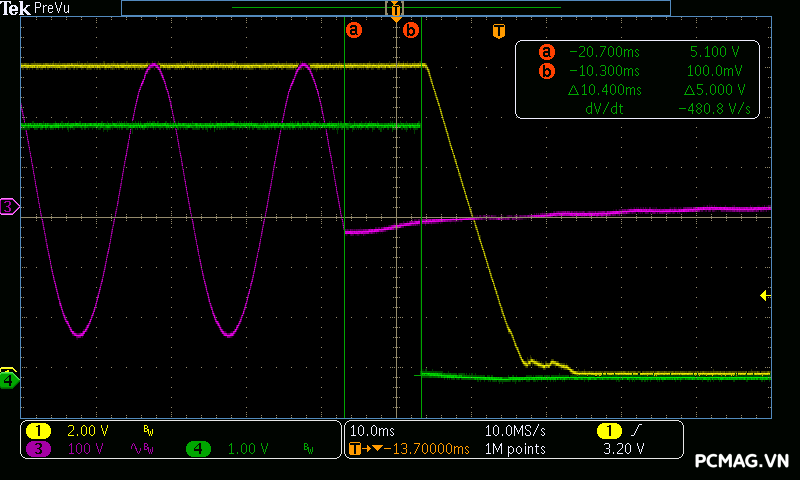Open the 10.0ms horizontal scale setting
Screen dimensions: 800x480
coord(372,430)
